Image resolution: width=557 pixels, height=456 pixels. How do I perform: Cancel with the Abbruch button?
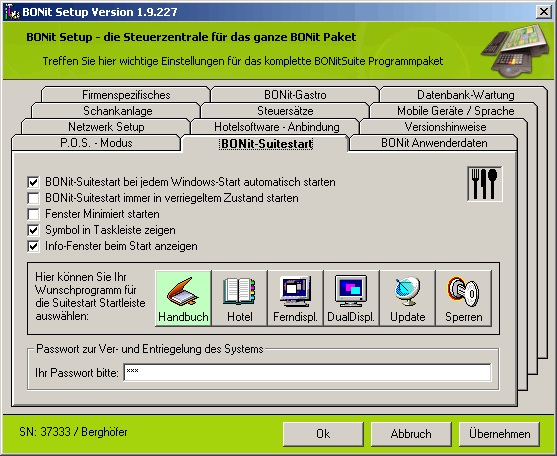point(411,434)
